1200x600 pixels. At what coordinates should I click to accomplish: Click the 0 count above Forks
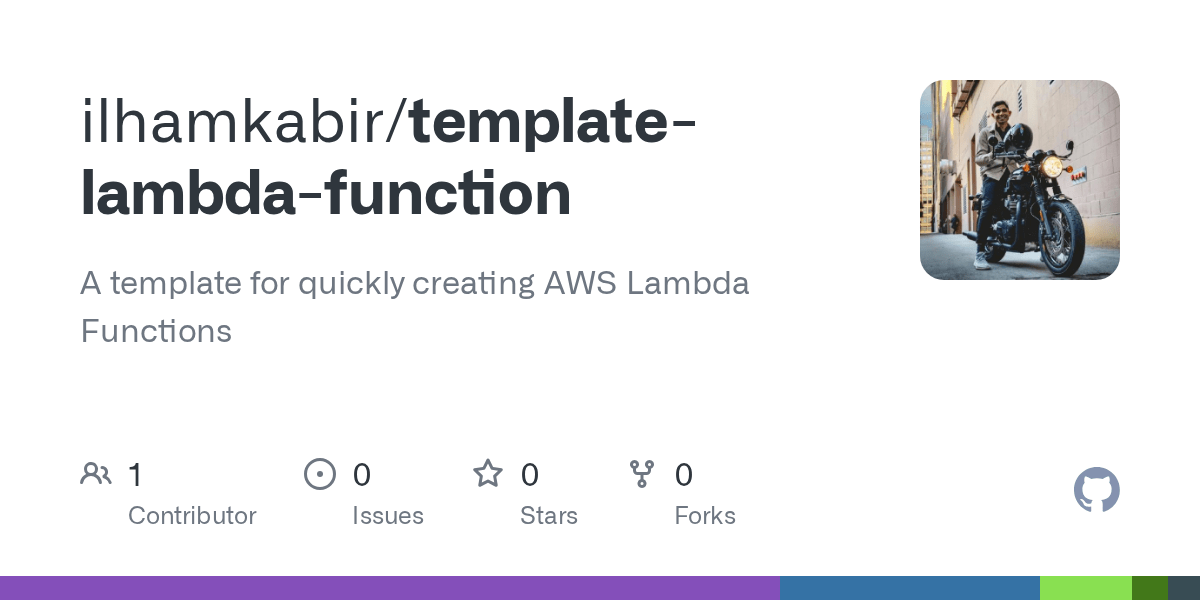[x=684, y=475]
